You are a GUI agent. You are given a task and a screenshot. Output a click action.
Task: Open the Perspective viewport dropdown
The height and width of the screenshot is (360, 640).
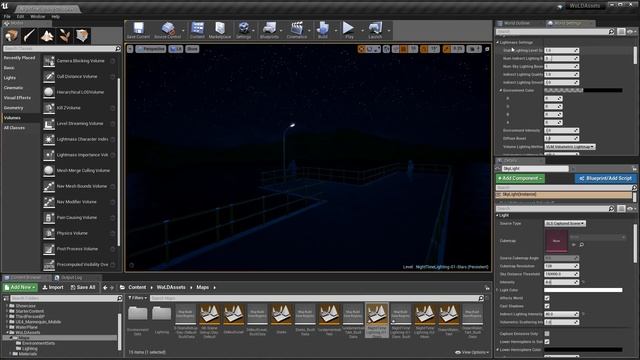coord(151,49)
